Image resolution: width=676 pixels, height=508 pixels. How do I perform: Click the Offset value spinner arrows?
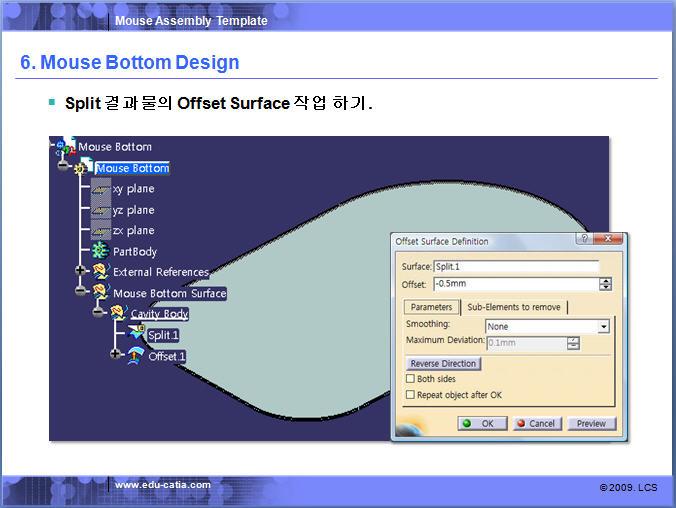click(605, 285)
